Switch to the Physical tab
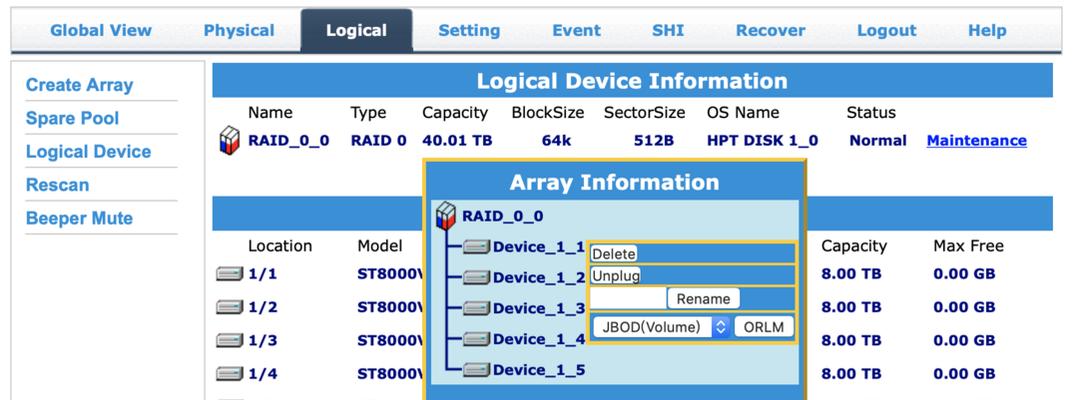This screenshot has height=400, width=1078. click(x=239, y=30)
